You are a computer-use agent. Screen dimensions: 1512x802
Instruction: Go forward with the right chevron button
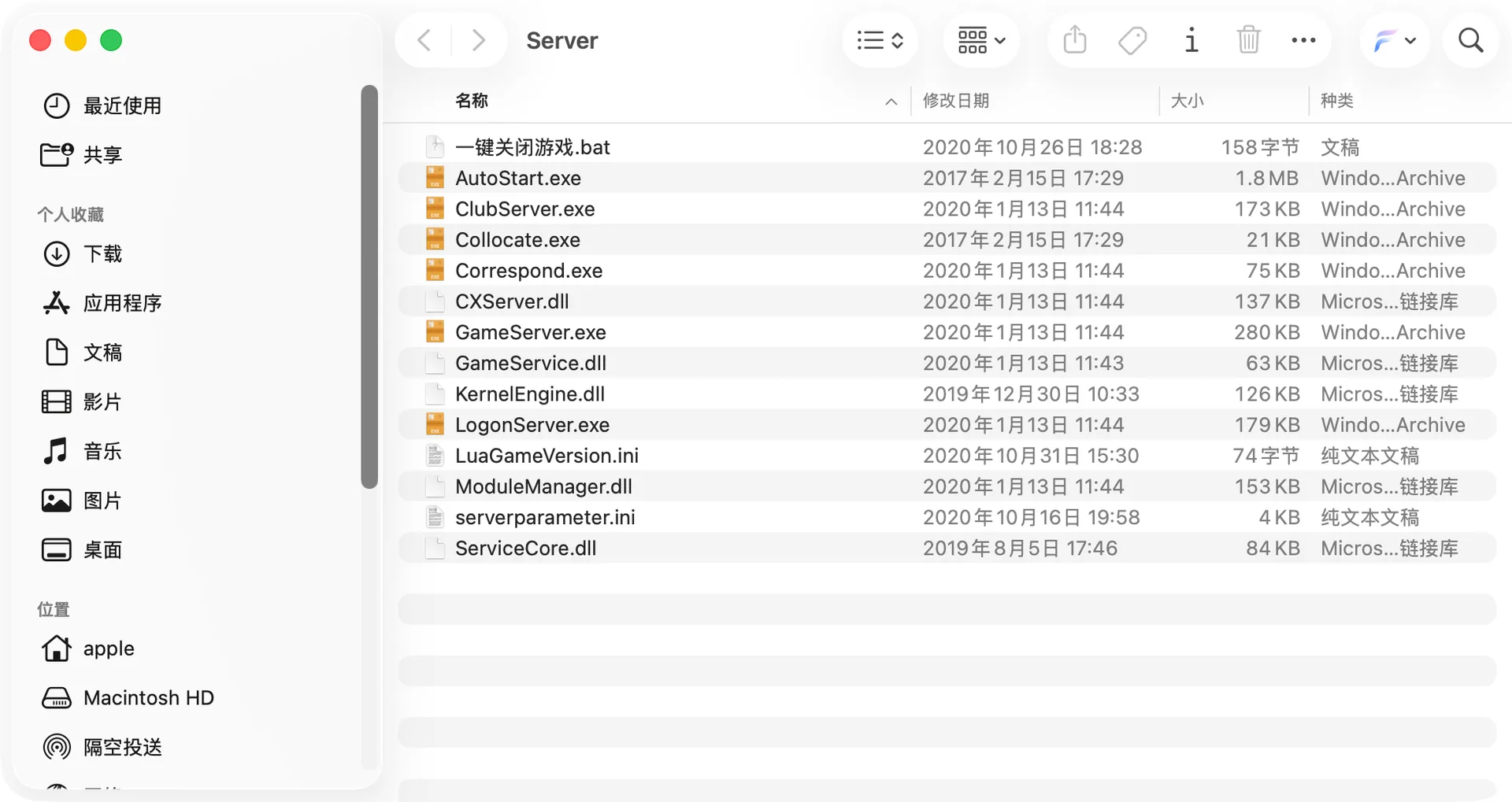pyautogui.click(x=478, y=40)
